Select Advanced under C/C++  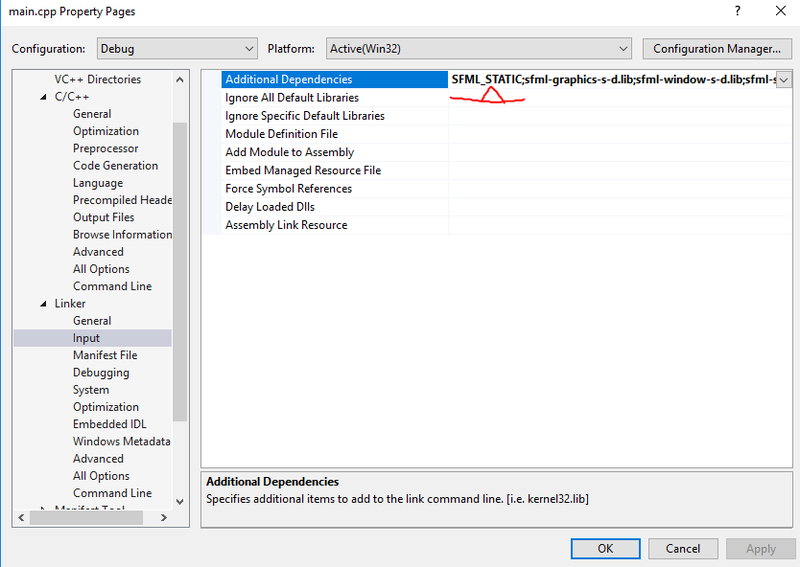coord(98,252)
